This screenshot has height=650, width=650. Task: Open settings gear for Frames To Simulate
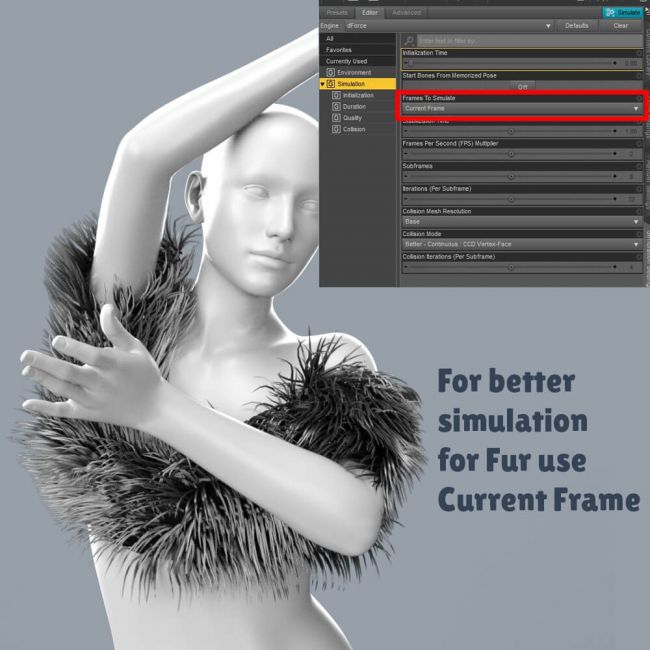640,98
